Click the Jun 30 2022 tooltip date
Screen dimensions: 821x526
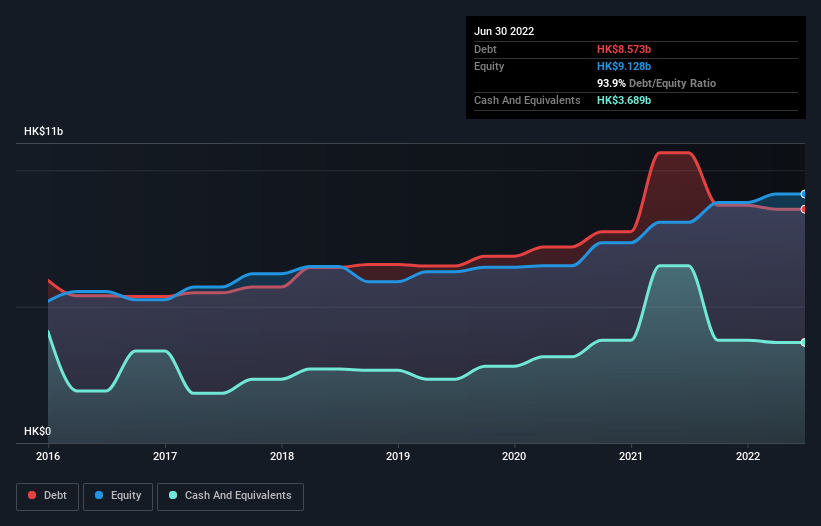point(504,31)
